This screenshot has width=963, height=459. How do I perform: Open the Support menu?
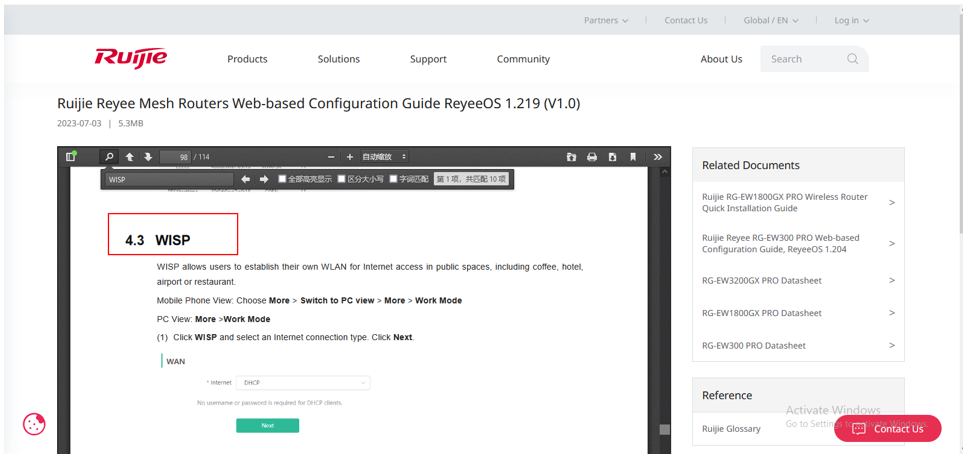[x=428, y=59]
